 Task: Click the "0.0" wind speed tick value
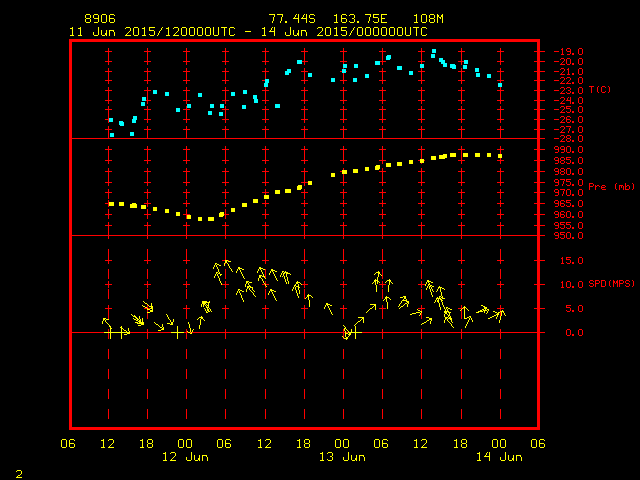click(574, 333)
